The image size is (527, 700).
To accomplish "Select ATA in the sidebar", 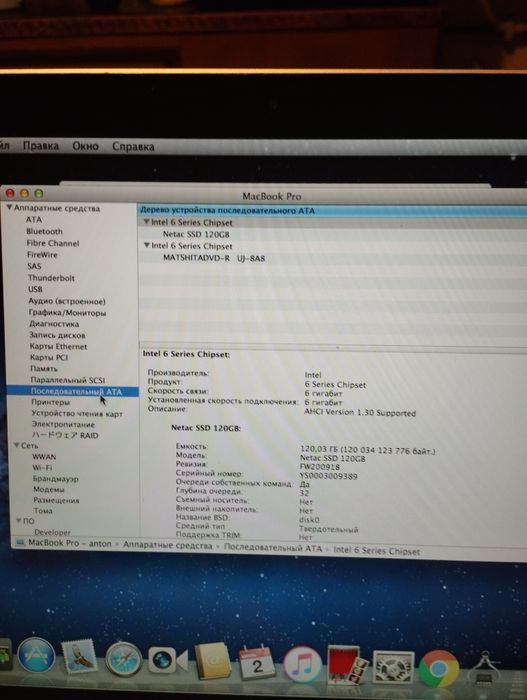I will [34, 220].
